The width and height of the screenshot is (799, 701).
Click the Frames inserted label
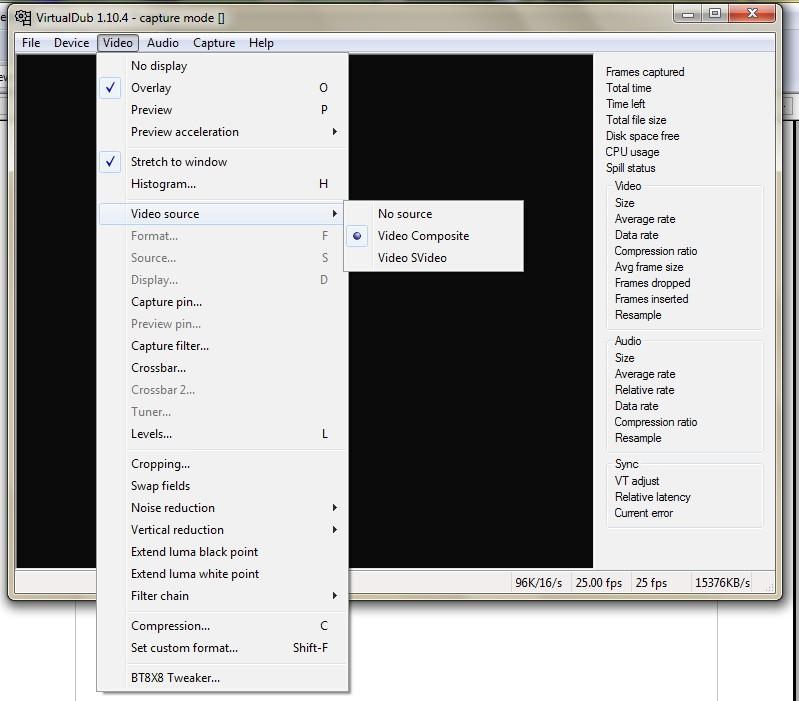click(x=651, y=299)
